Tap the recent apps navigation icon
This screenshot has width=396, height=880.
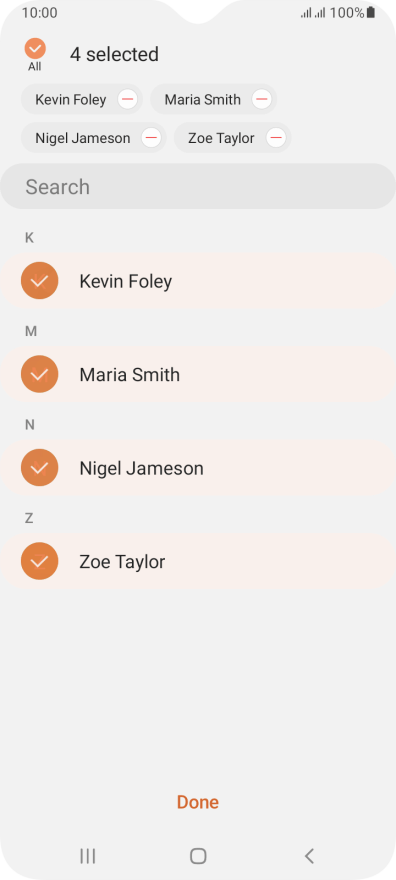(88, 856)
